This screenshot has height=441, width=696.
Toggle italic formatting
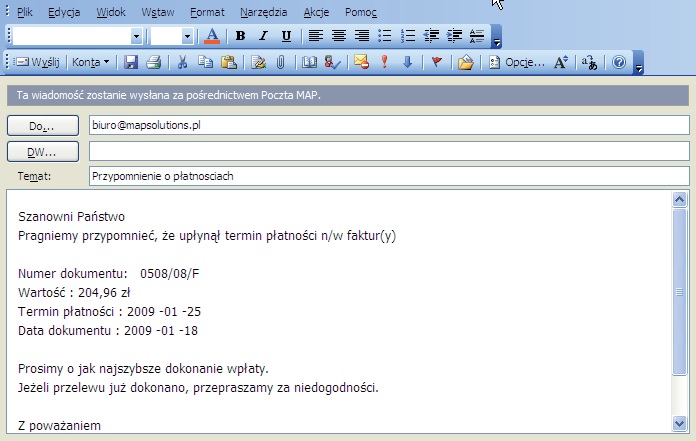pos(263,36)
